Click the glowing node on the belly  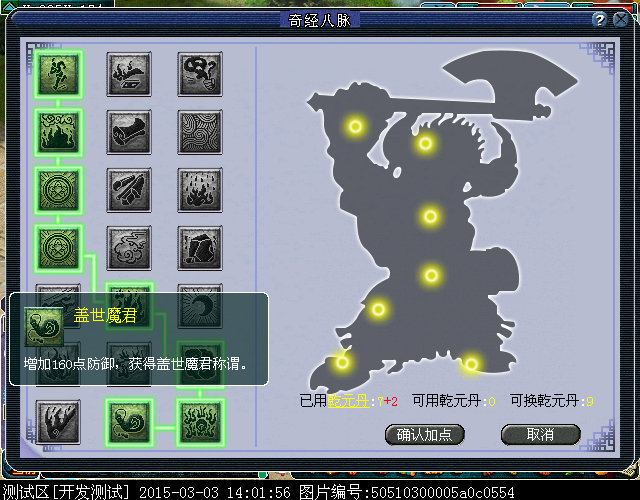coord(431,276)
